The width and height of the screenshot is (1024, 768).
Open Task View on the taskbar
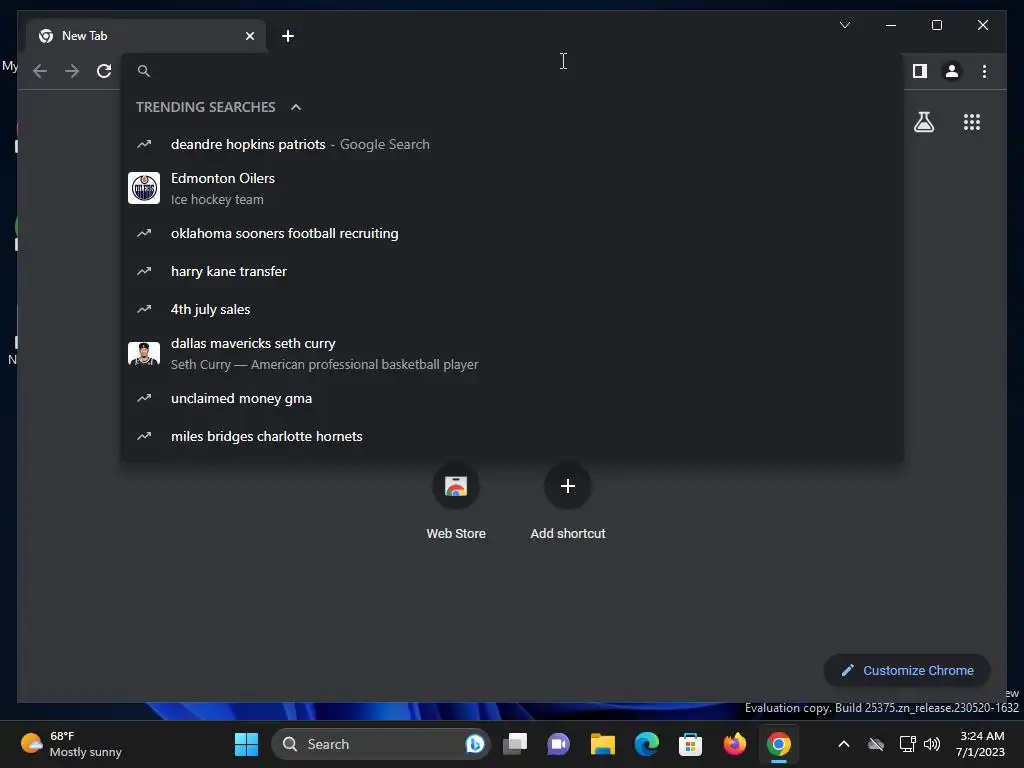tap(515, 744)
